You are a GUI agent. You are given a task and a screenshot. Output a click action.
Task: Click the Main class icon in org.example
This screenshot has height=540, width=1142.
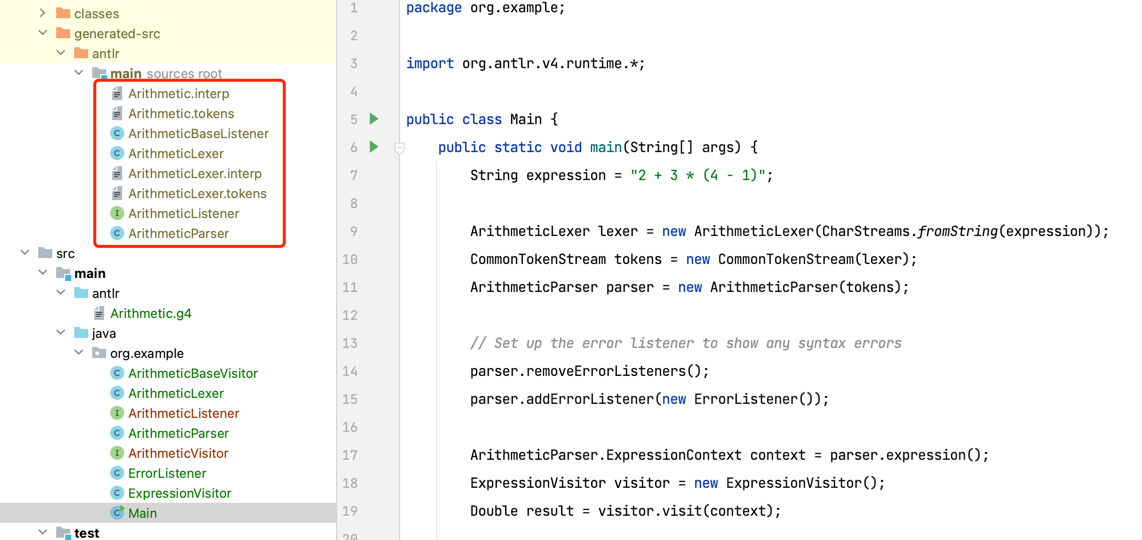pos(117,513)
